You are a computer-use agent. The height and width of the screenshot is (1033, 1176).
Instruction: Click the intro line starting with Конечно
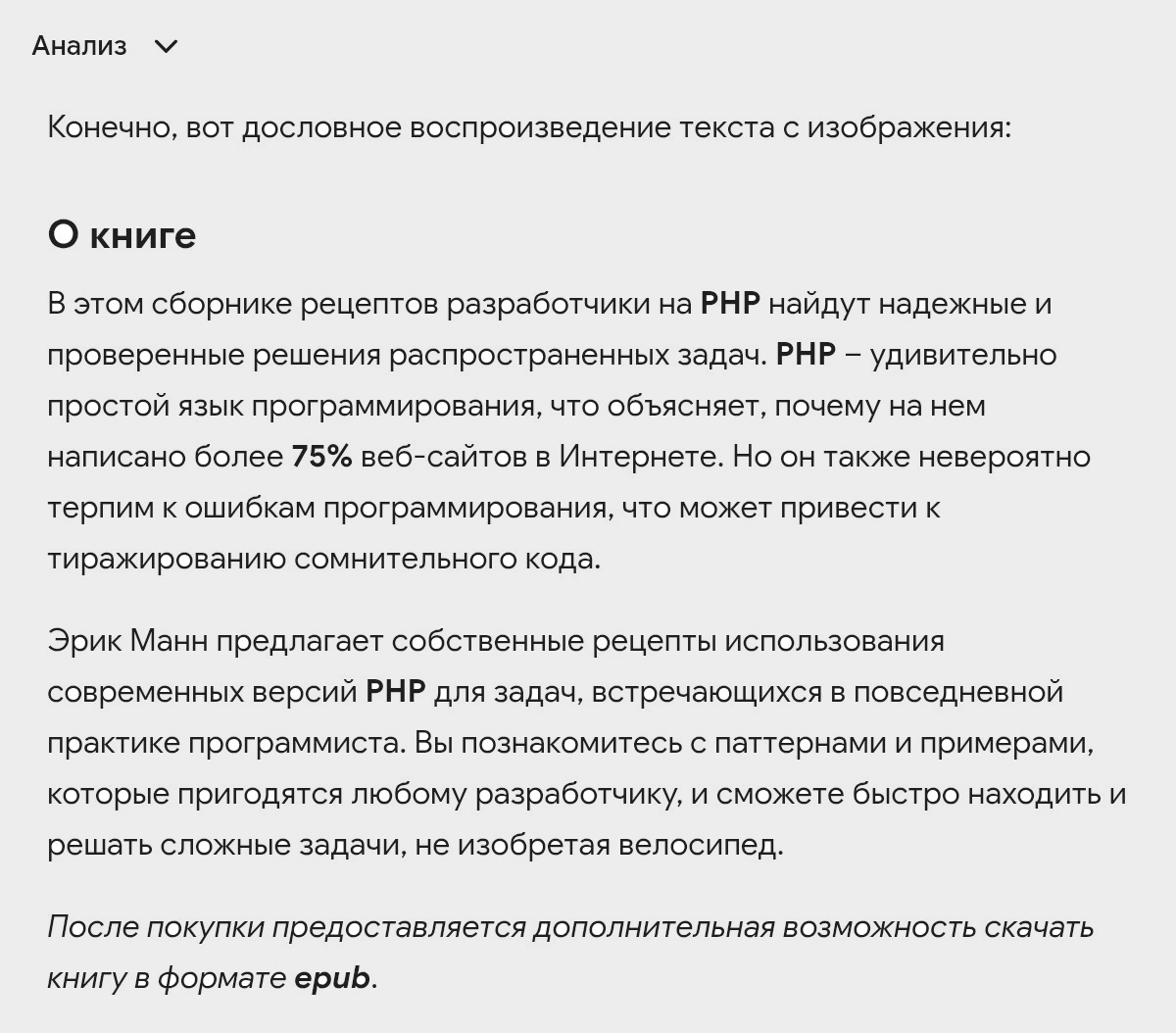tap(528, 127)
